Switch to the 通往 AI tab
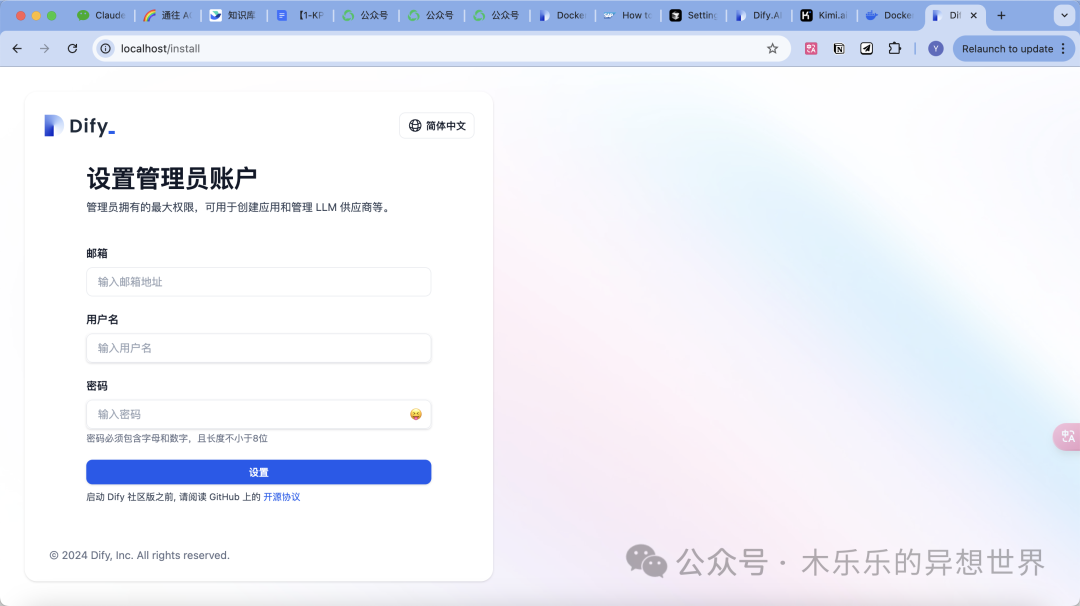Image resolution: width=1080 pixels, height=606 pixels. tap(167, 15)
